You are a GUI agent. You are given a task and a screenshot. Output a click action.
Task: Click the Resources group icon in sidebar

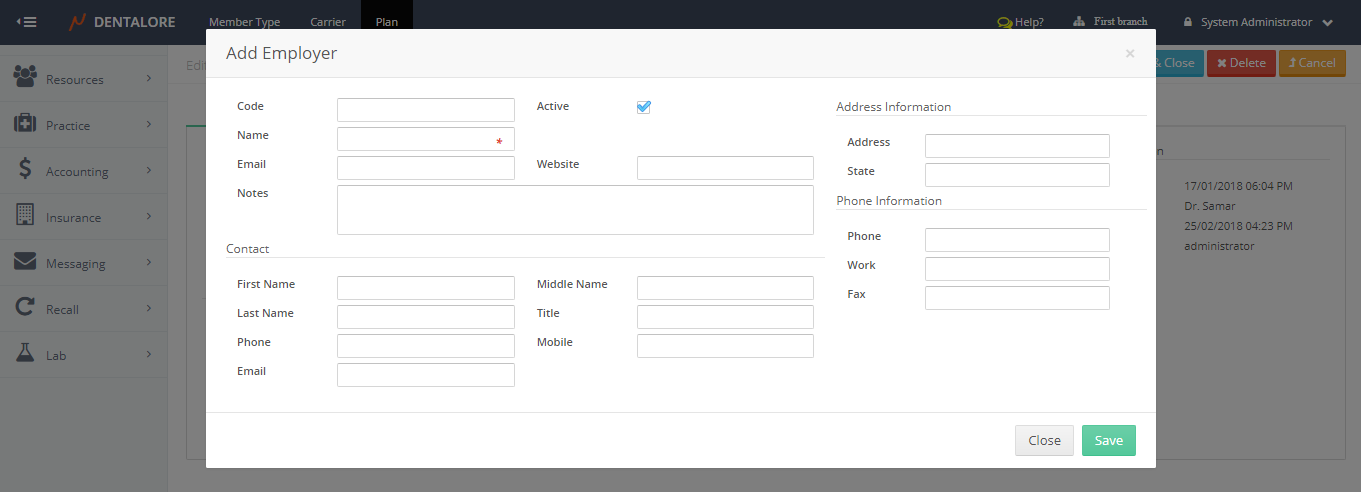(25, 77)
